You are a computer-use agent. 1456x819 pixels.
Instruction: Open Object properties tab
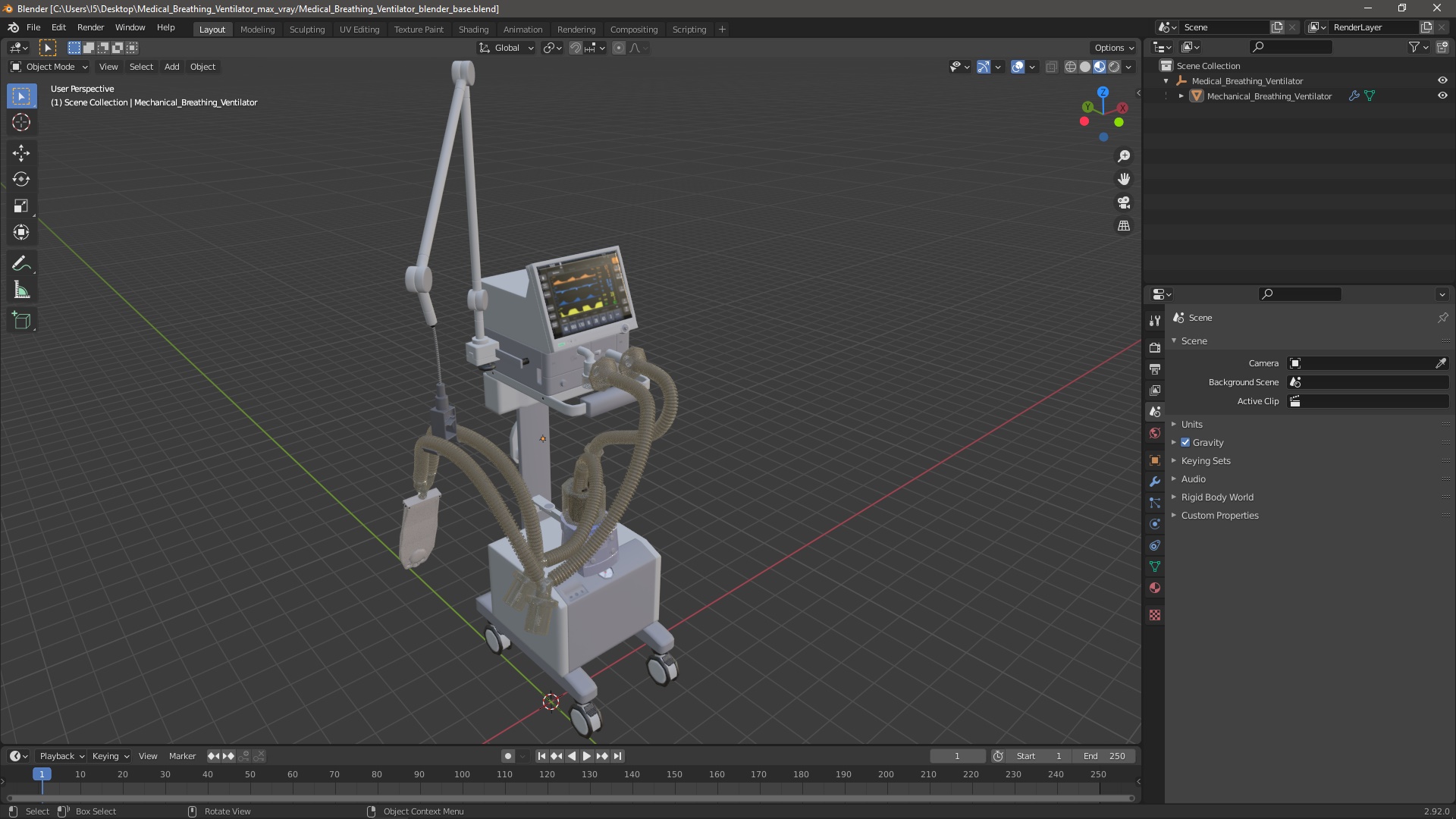(x=1155, y=460)
